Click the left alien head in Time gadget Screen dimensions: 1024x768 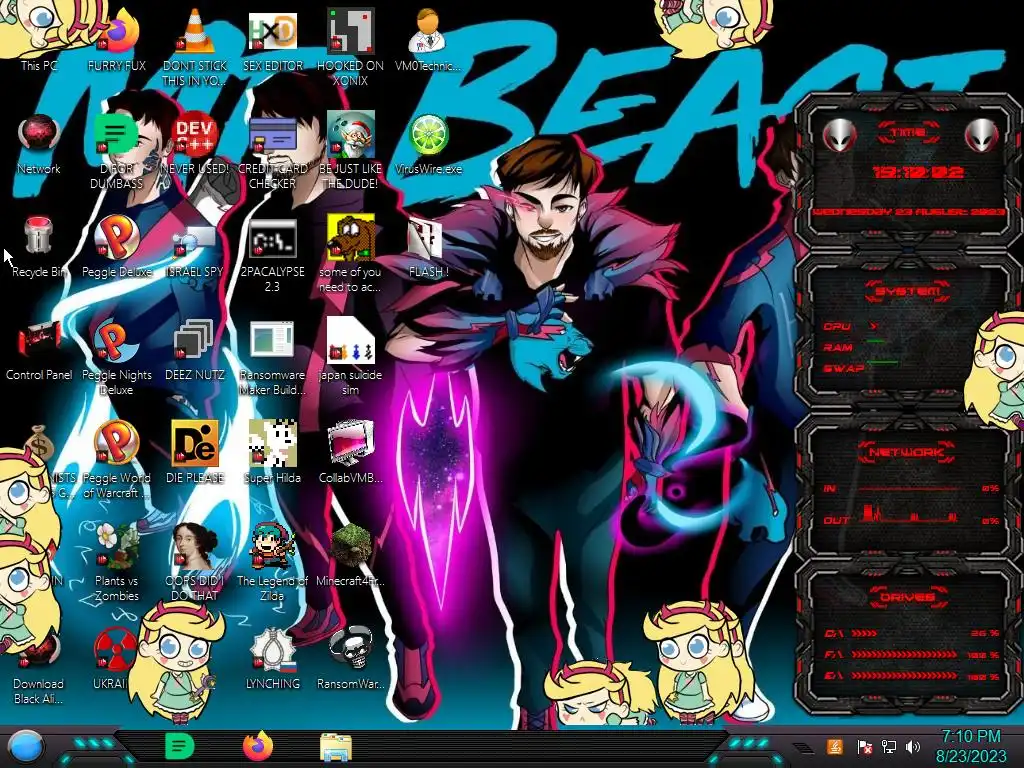[839, 136]
